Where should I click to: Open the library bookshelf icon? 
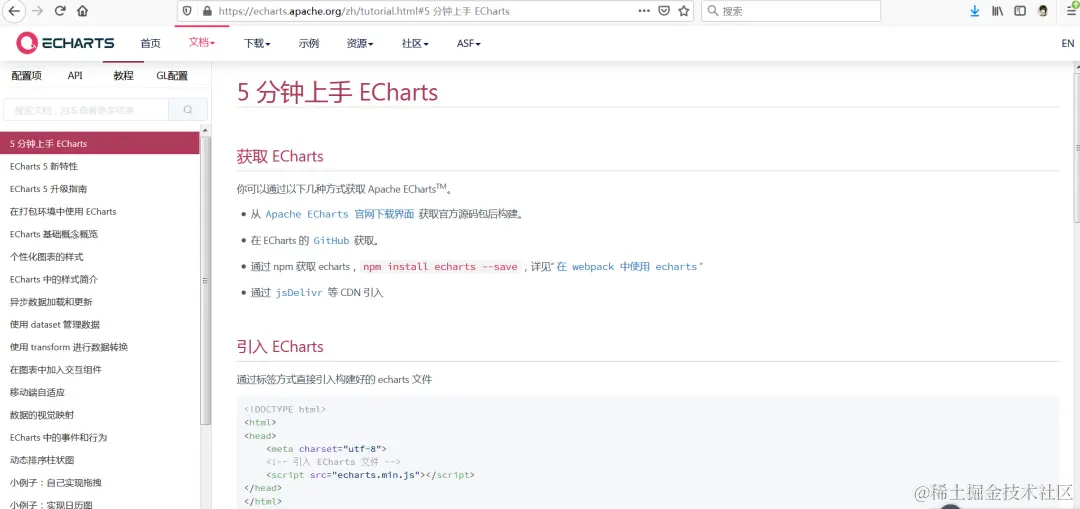point(997,11)
